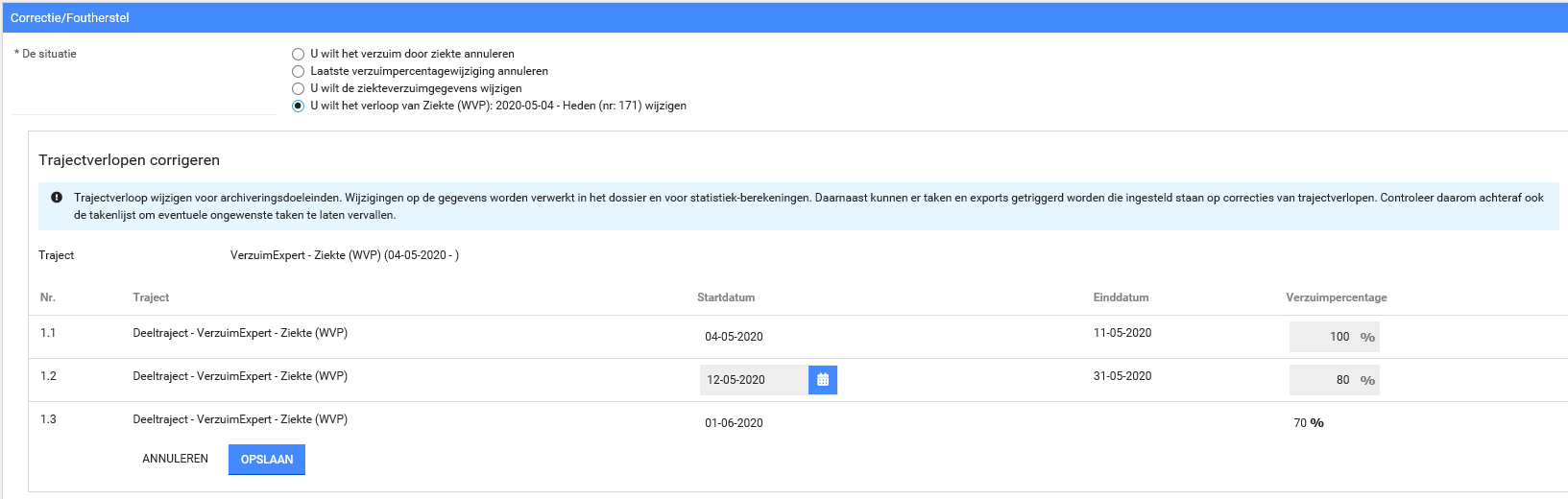Select 'U wilt het verzuim door ziekte annuleren'
The width and height of the screenshot is (1568, 499).
tap(298, 55)
